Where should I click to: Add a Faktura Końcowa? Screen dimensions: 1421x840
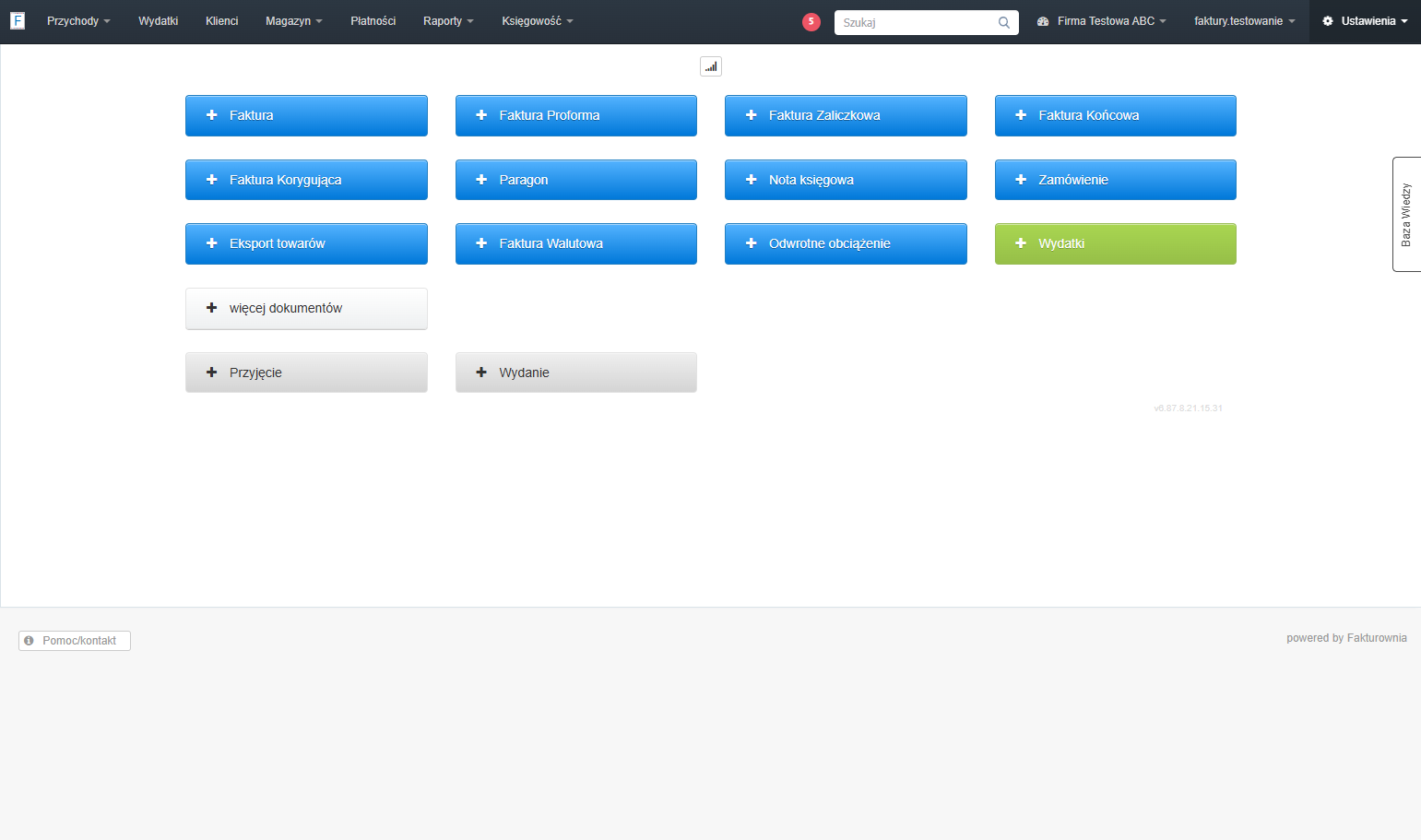(1116, 115)
